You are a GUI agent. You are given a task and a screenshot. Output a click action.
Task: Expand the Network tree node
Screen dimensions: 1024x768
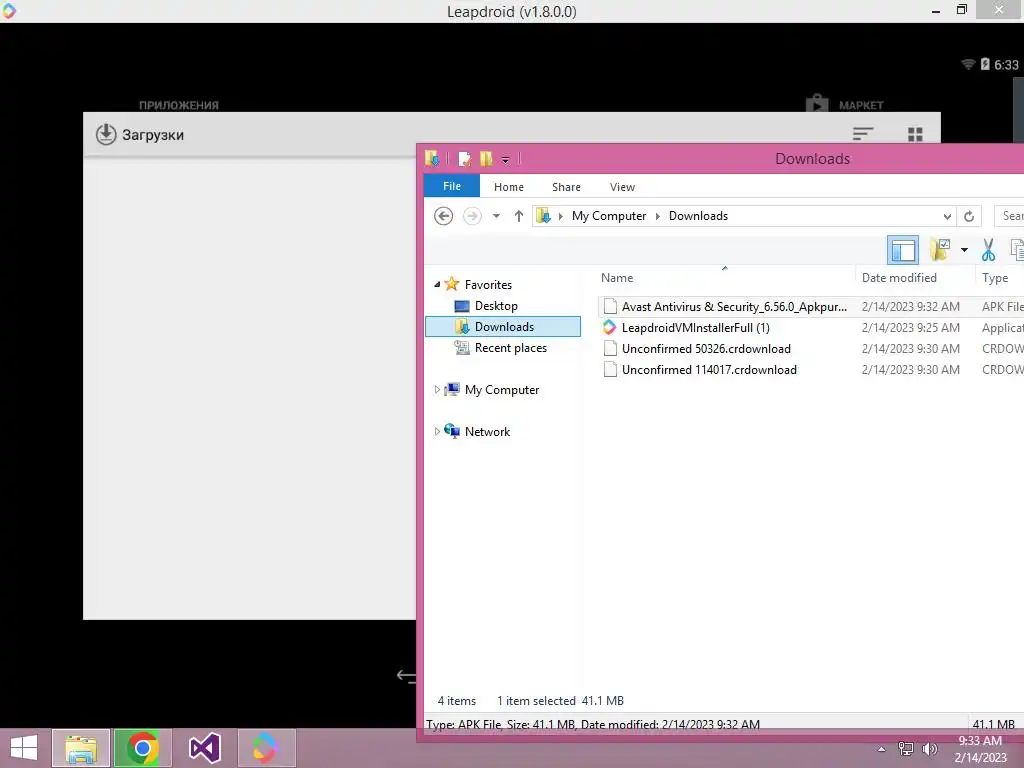tap(437, 432)
